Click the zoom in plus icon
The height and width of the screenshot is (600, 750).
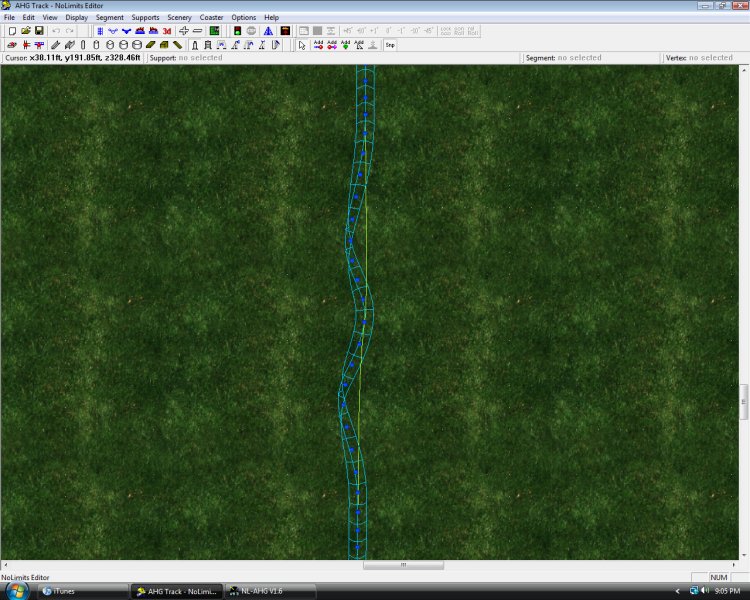tap(184, 31)
